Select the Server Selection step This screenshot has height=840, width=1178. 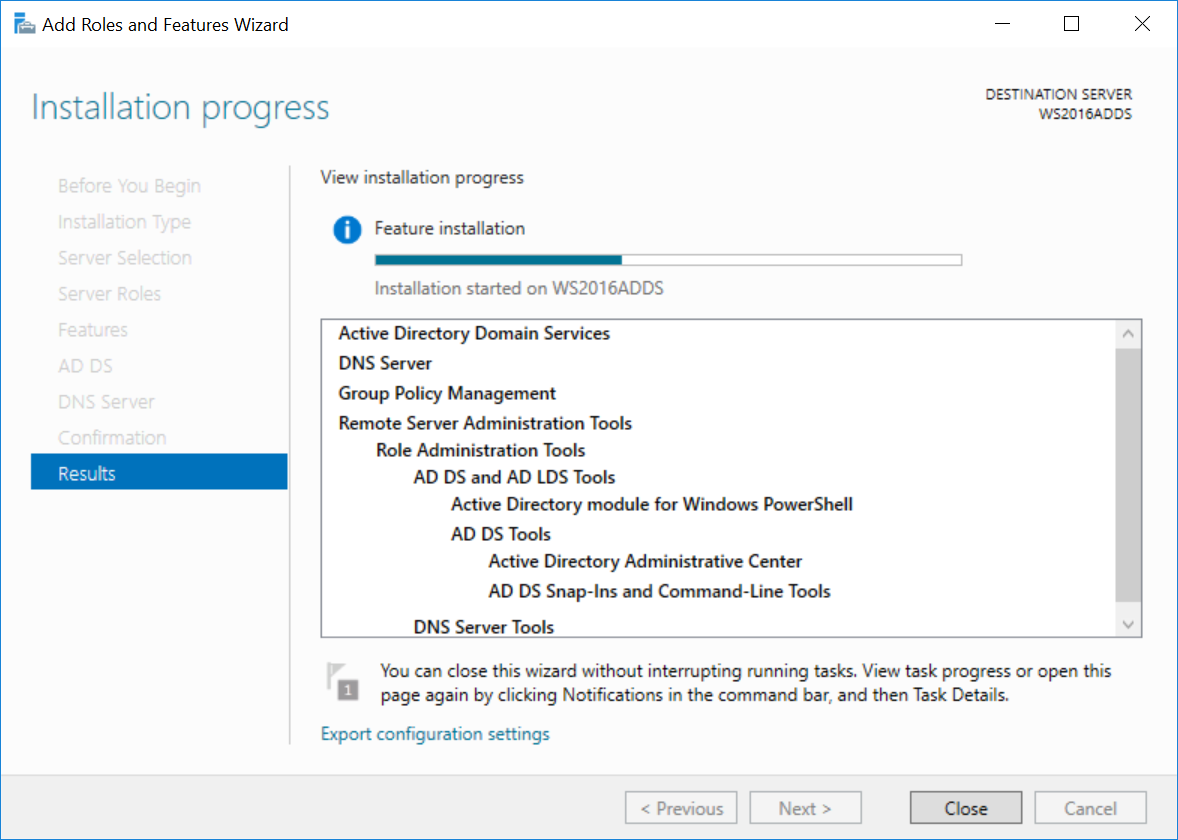click(x=125, y=258)
